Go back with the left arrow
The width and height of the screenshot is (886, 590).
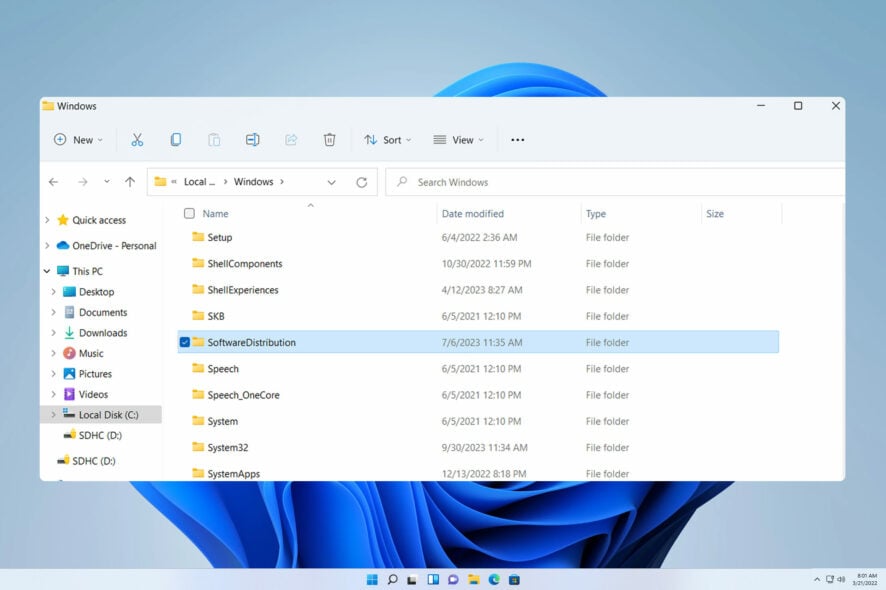tap(54, 182)
